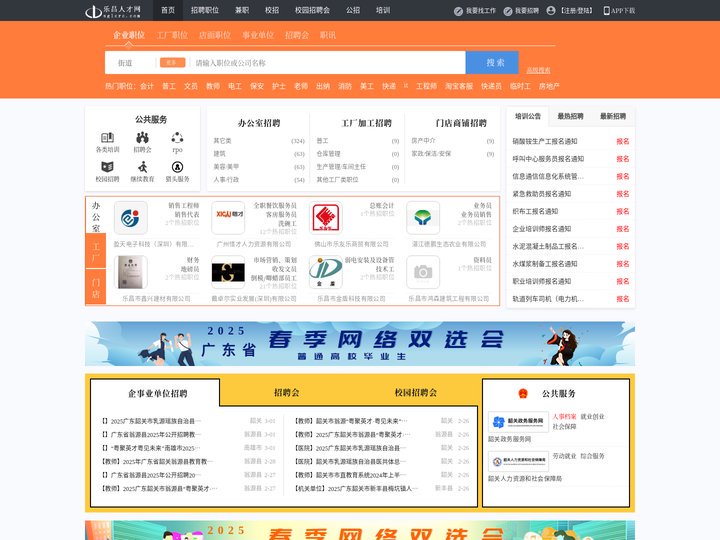Click the orange 更多 tag in search box

(x=172, y=62)
